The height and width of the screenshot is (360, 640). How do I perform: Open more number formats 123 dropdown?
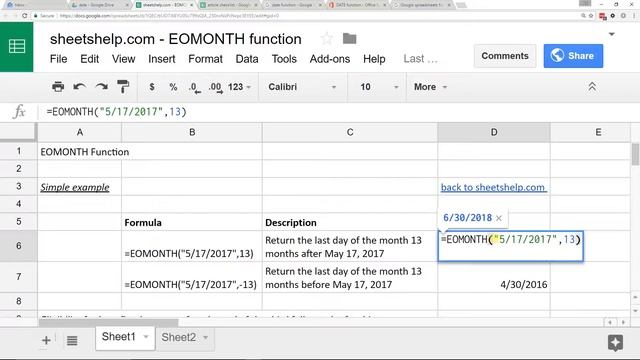click(x=239, y=87)
